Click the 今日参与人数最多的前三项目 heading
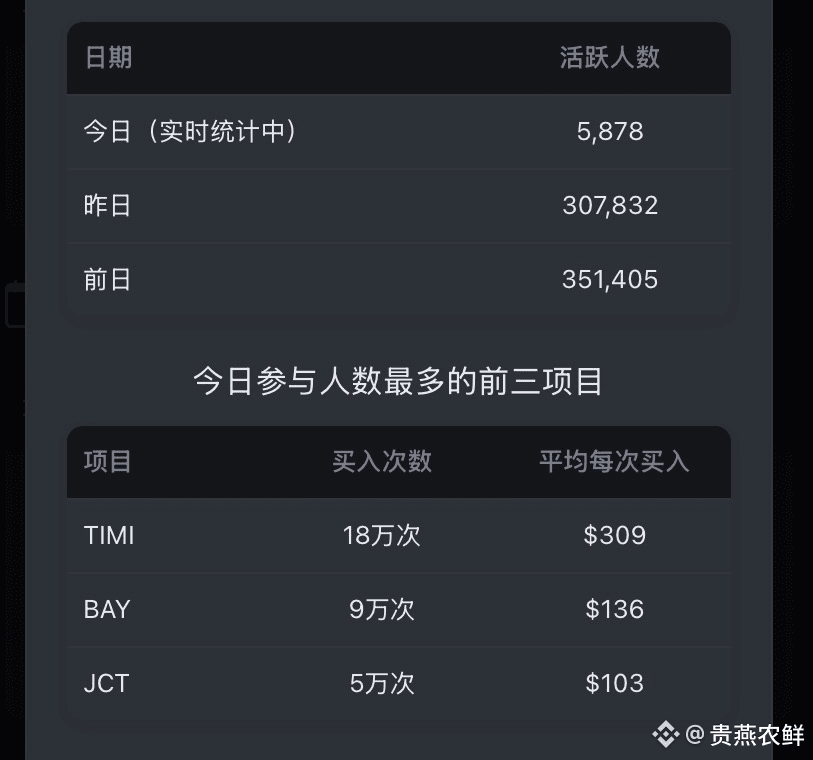This screenshot has width=813, height=760. pos(398,381)
